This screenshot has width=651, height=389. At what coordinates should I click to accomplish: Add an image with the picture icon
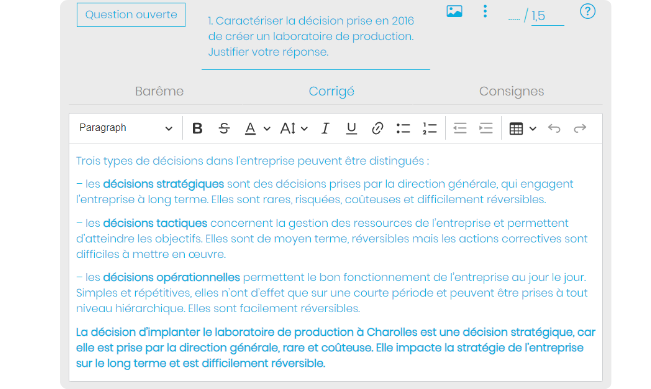454,11
